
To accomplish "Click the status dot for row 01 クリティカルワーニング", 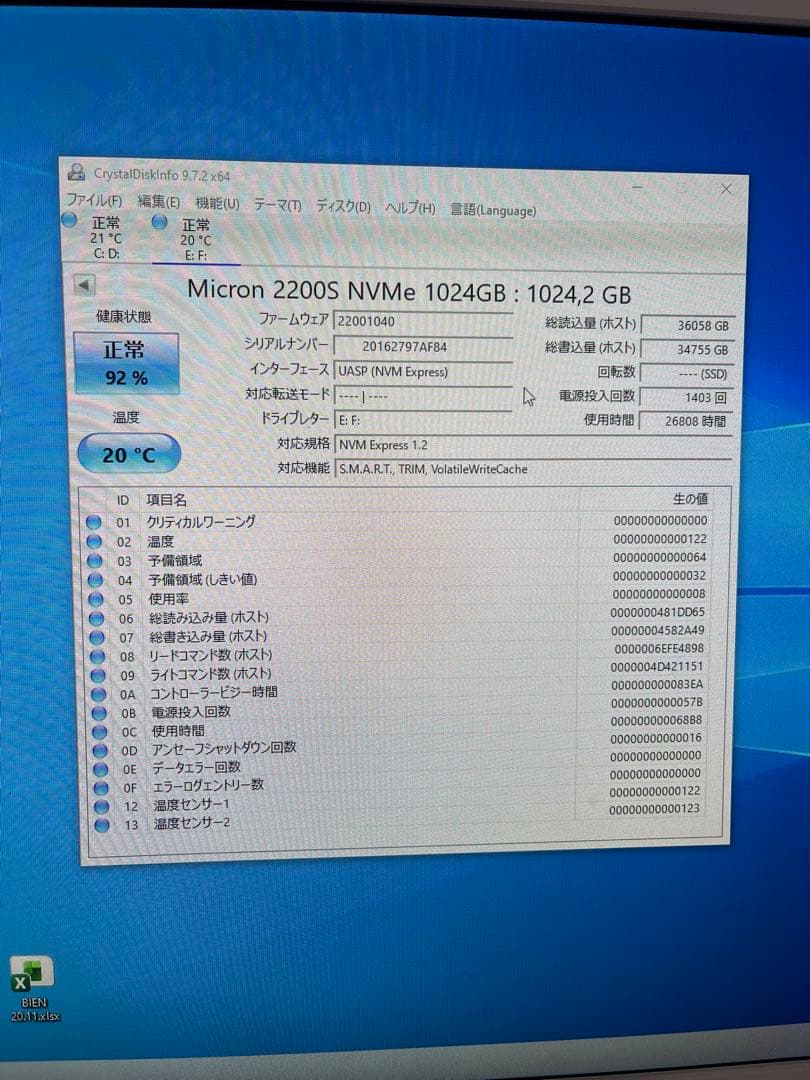I will coord(94,522).
